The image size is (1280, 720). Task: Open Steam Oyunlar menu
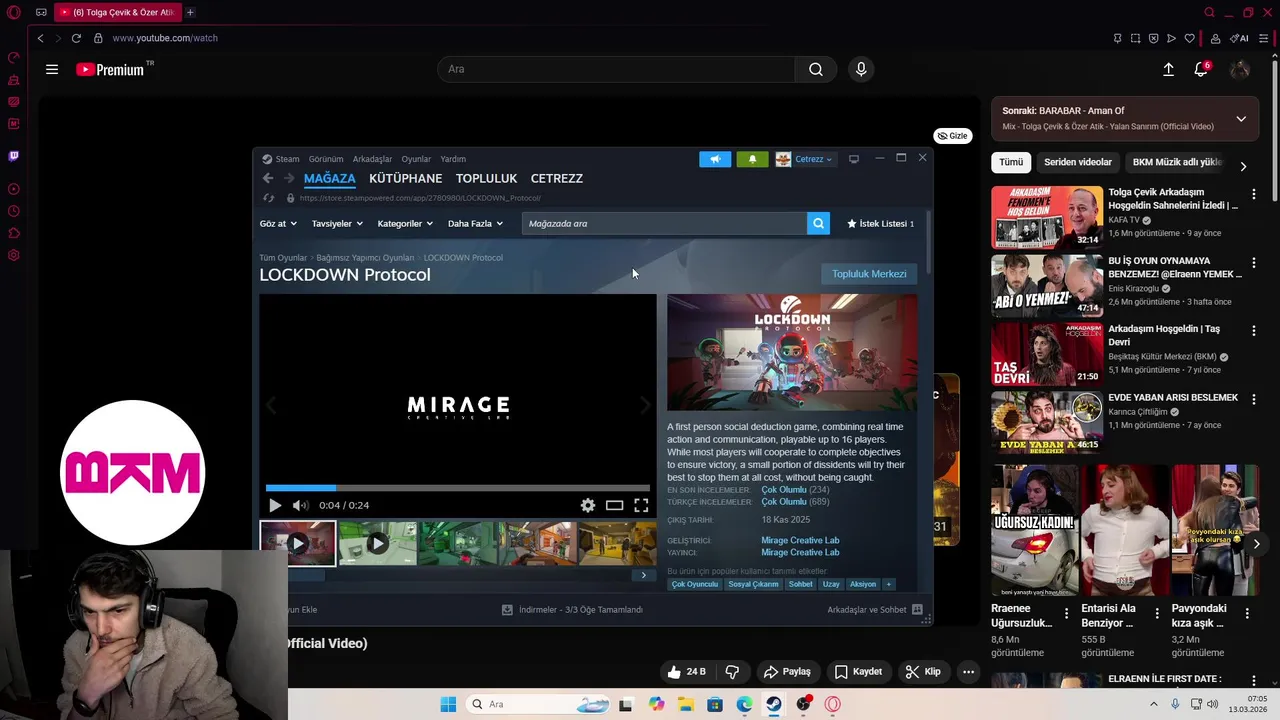tap(416, 159)
